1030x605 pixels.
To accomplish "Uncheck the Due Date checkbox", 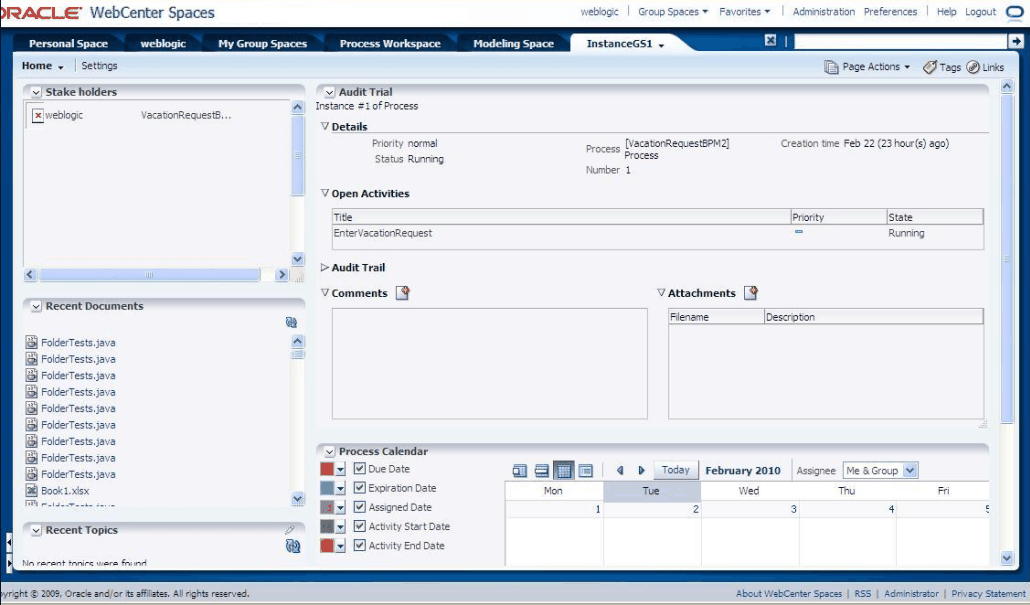I will [359, 468].
